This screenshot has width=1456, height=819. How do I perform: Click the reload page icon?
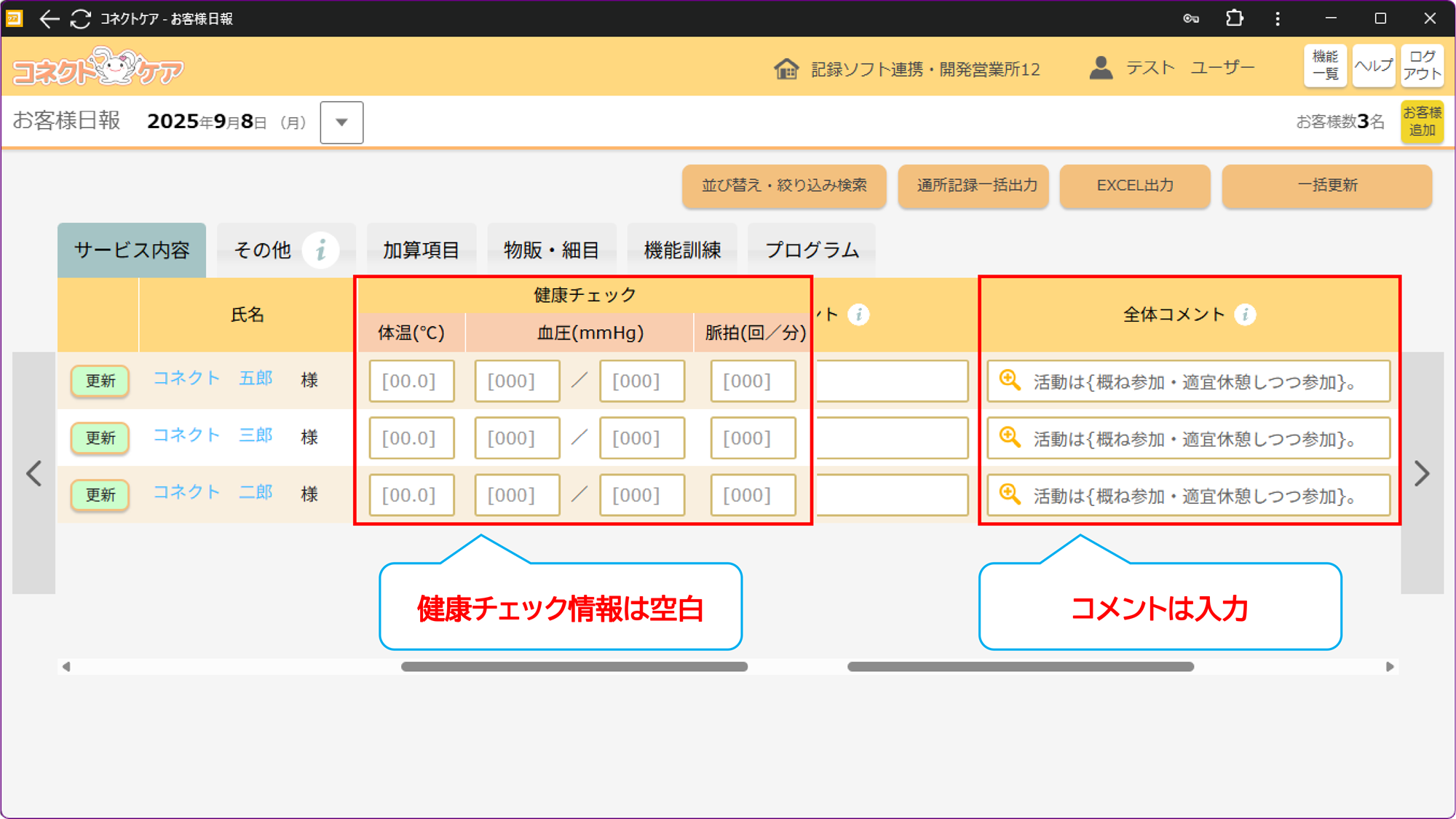tap(81, 19)
